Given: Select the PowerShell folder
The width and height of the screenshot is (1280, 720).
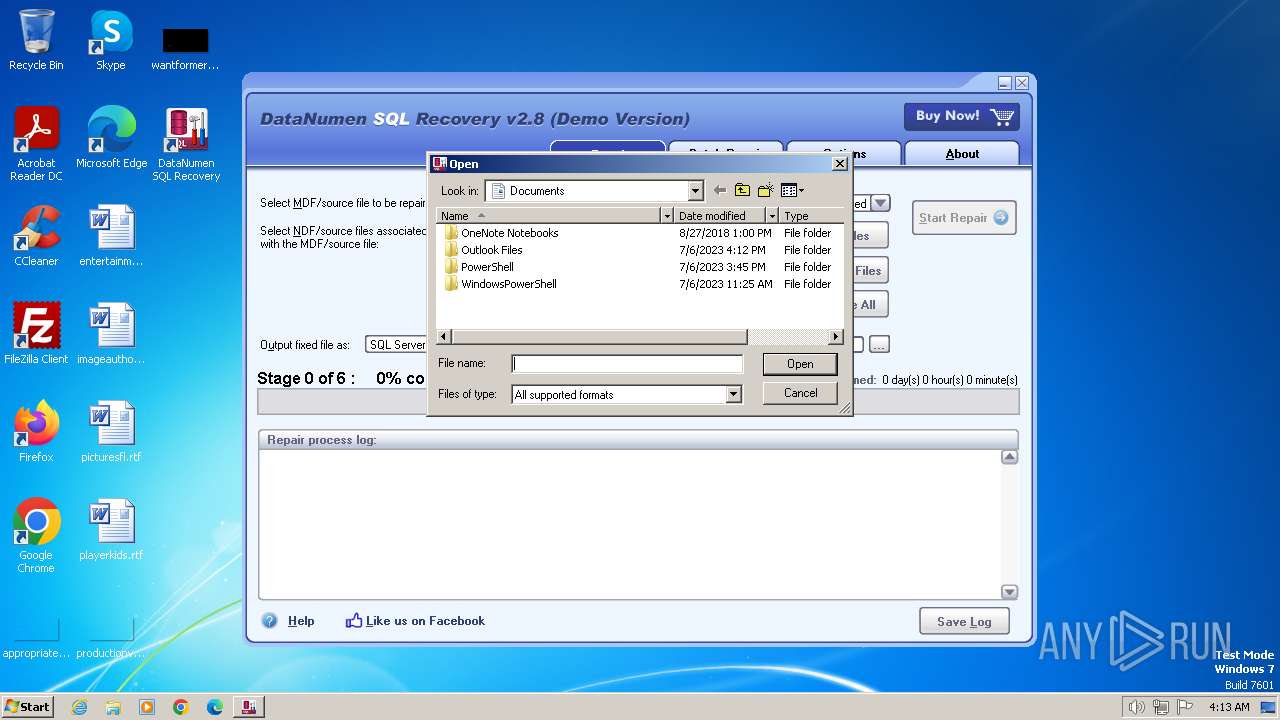Looking at the screenshot, I should [487, 267].
